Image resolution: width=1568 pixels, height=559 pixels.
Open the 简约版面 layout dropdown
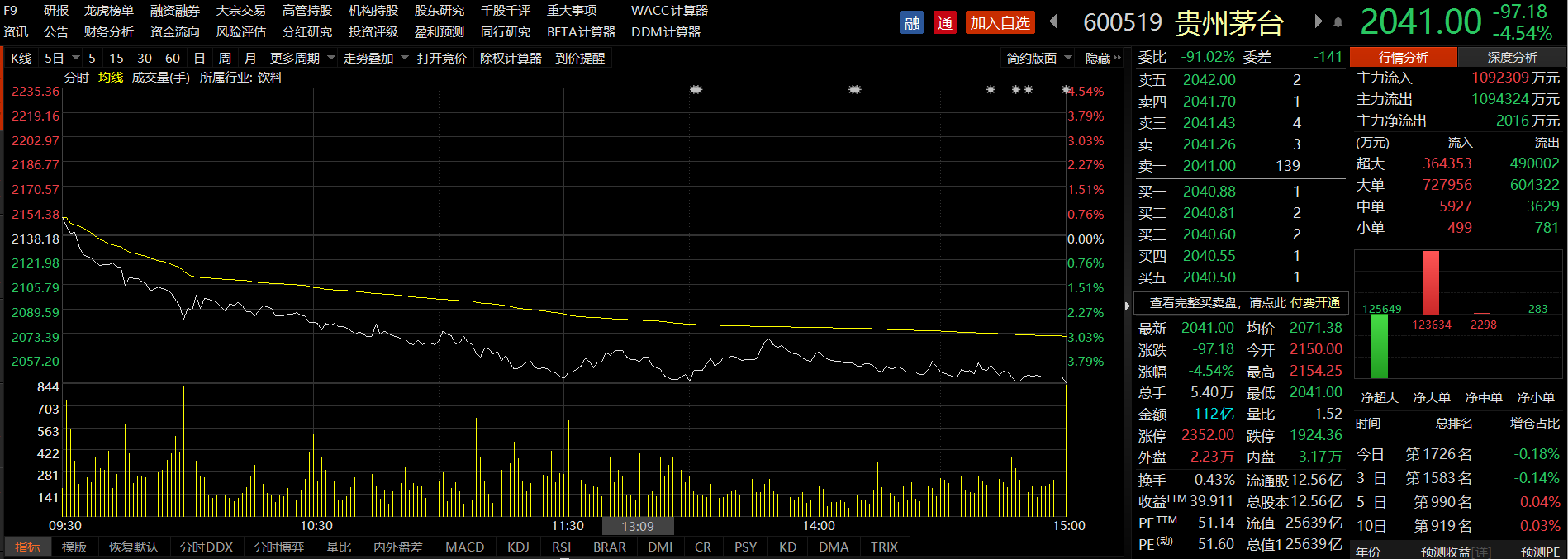pyautogui.click(x=1068, y=58)
